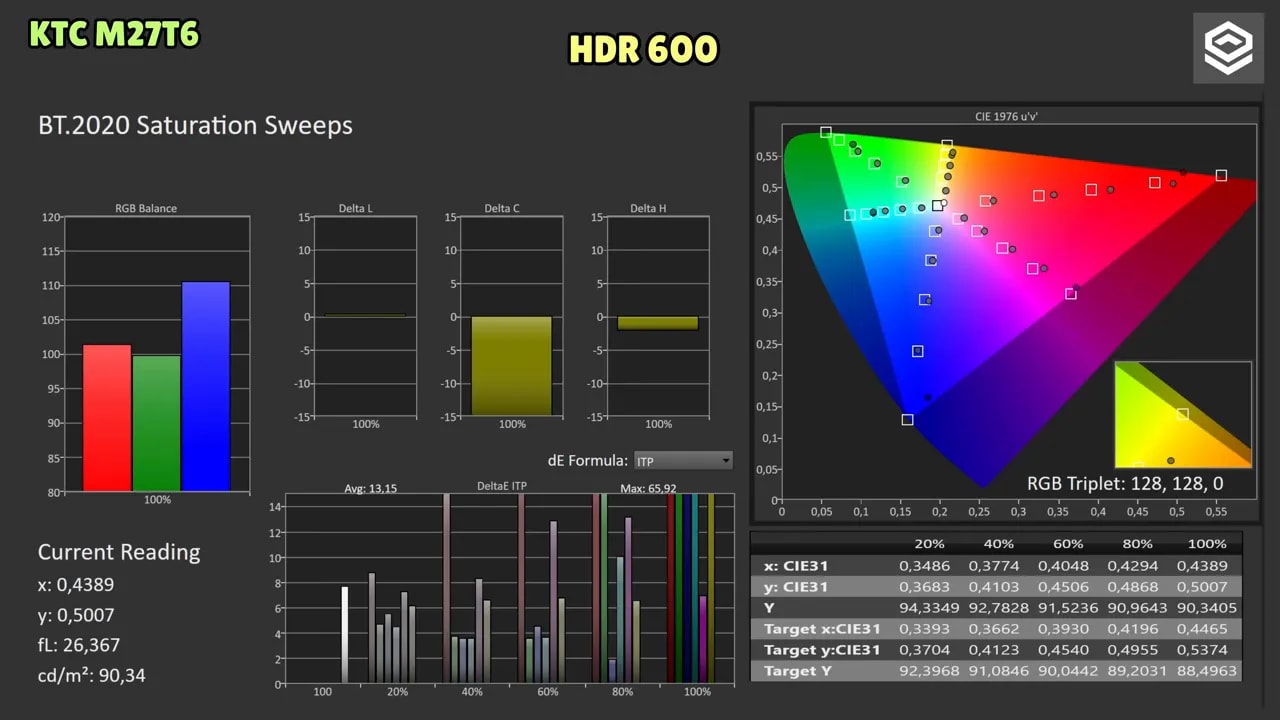
Task: Click the 'fL: 26,367' reading
Action: [x=79, y=645]
